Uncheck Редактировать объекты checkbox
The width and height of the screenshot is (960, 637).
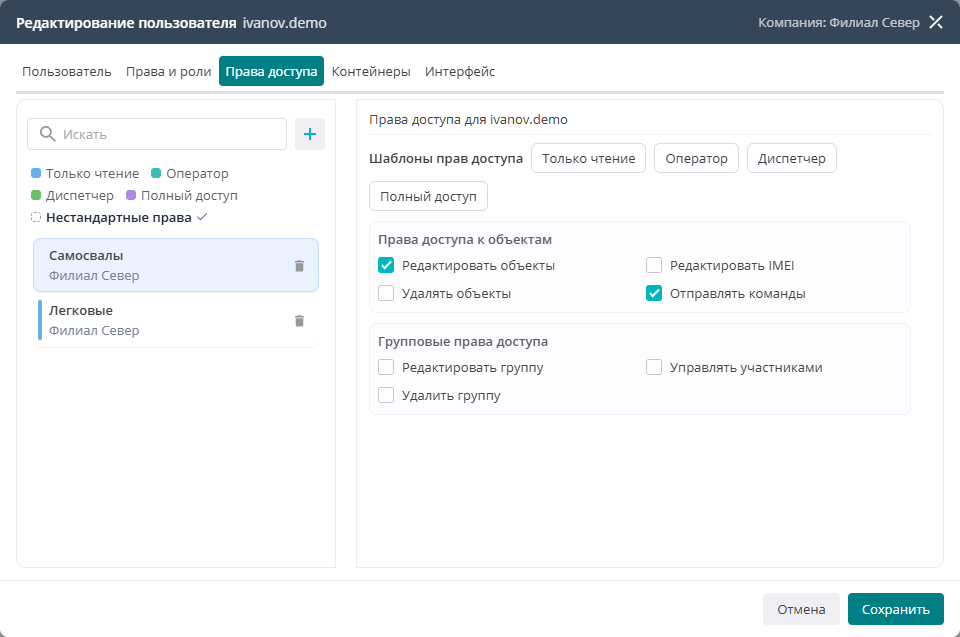(386, 265)
